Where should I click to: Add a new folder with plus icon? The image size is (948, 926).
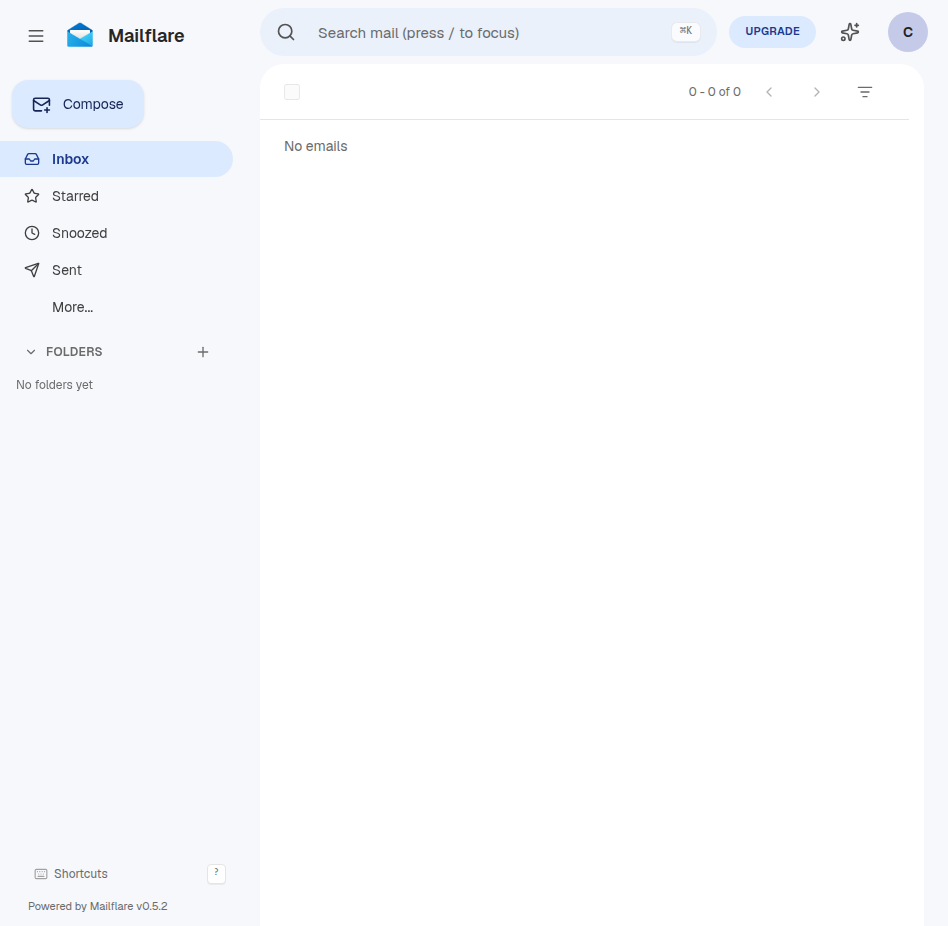(x=203, y=352)
